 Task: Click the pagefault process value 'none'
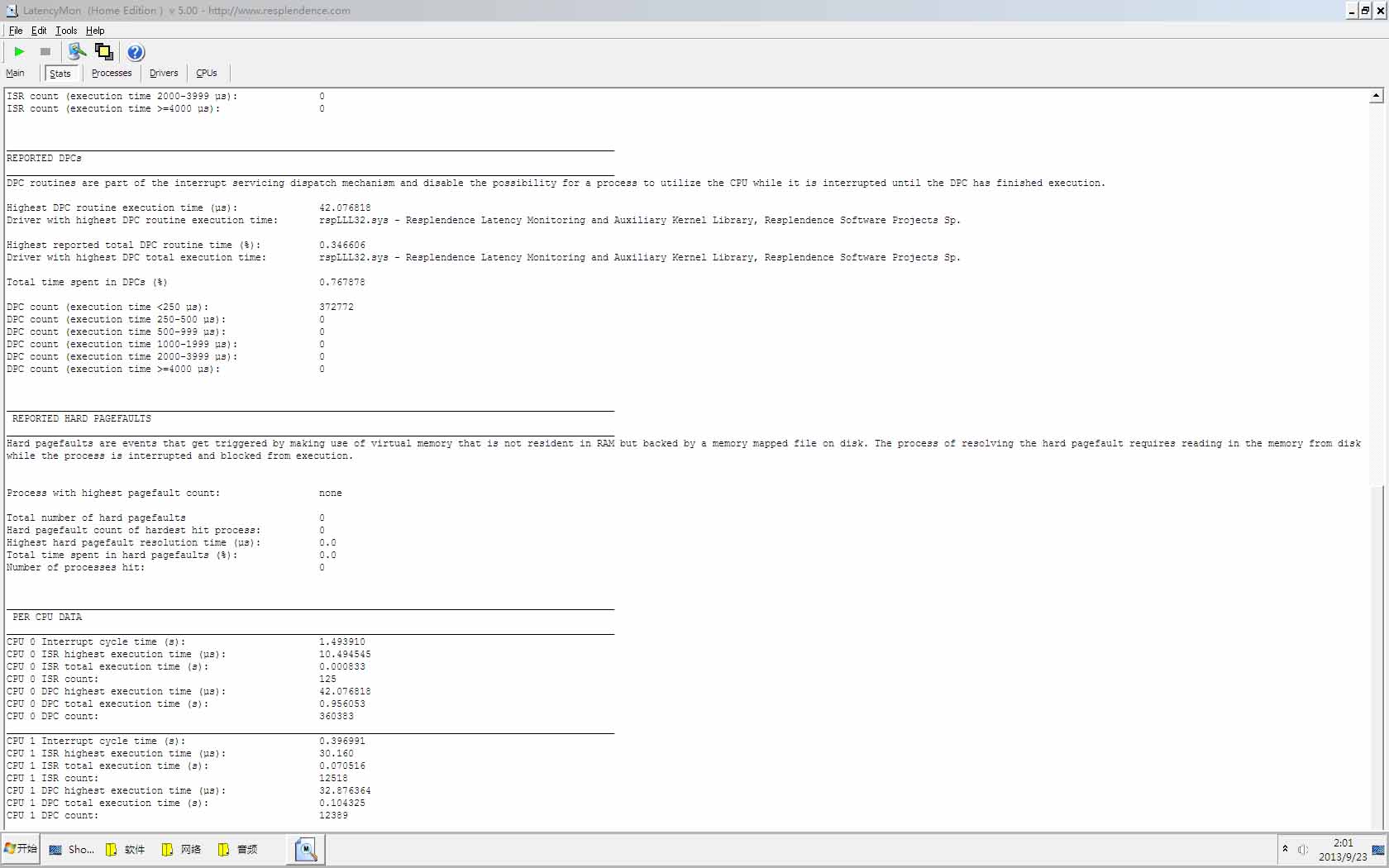pos(331,493)
